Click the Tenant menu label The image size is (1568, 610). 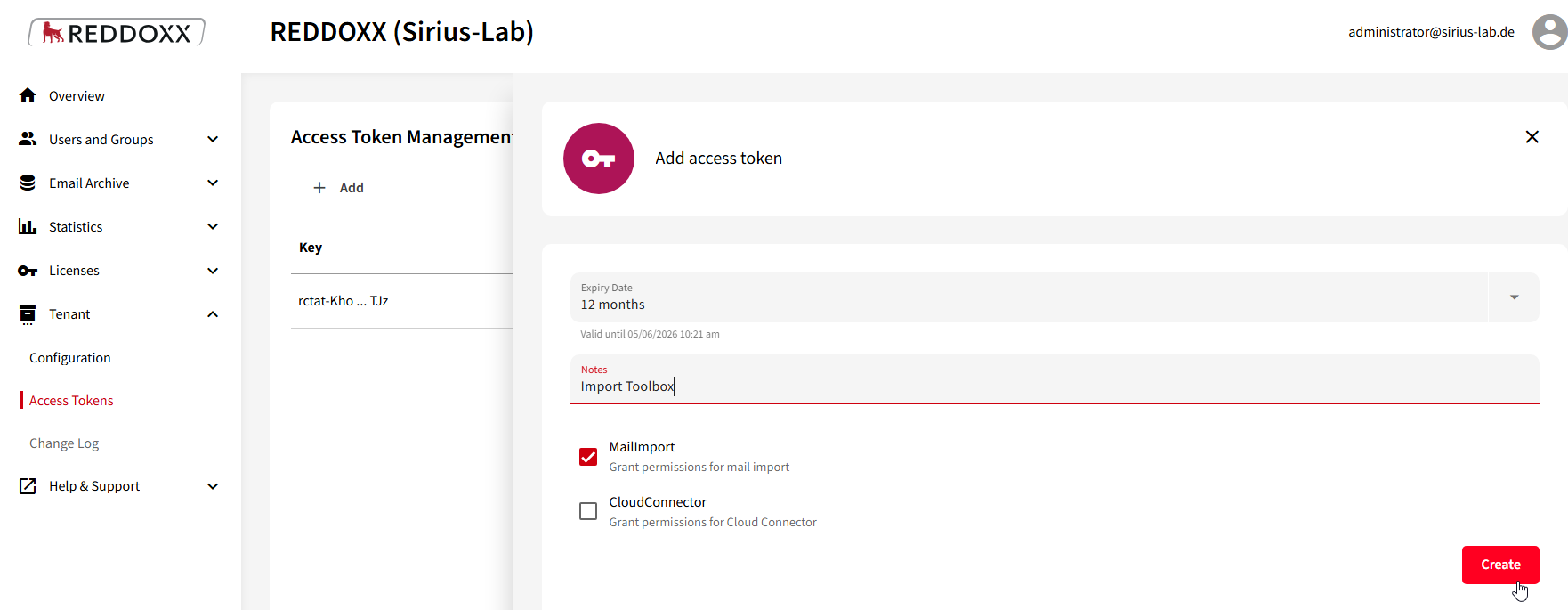coord(69,314)
